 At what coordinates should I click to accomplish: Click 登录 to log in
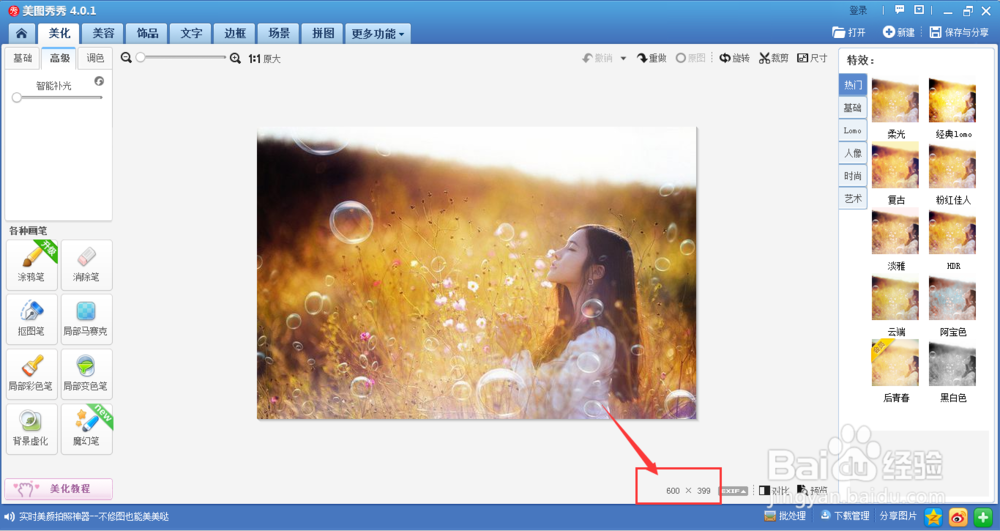(x=858, y=10)
